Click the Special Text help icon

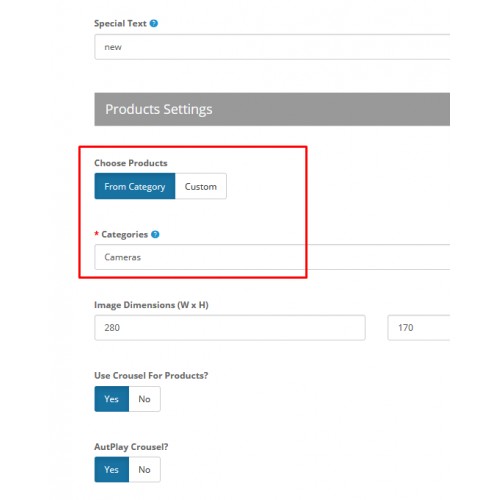click(154, 23)
